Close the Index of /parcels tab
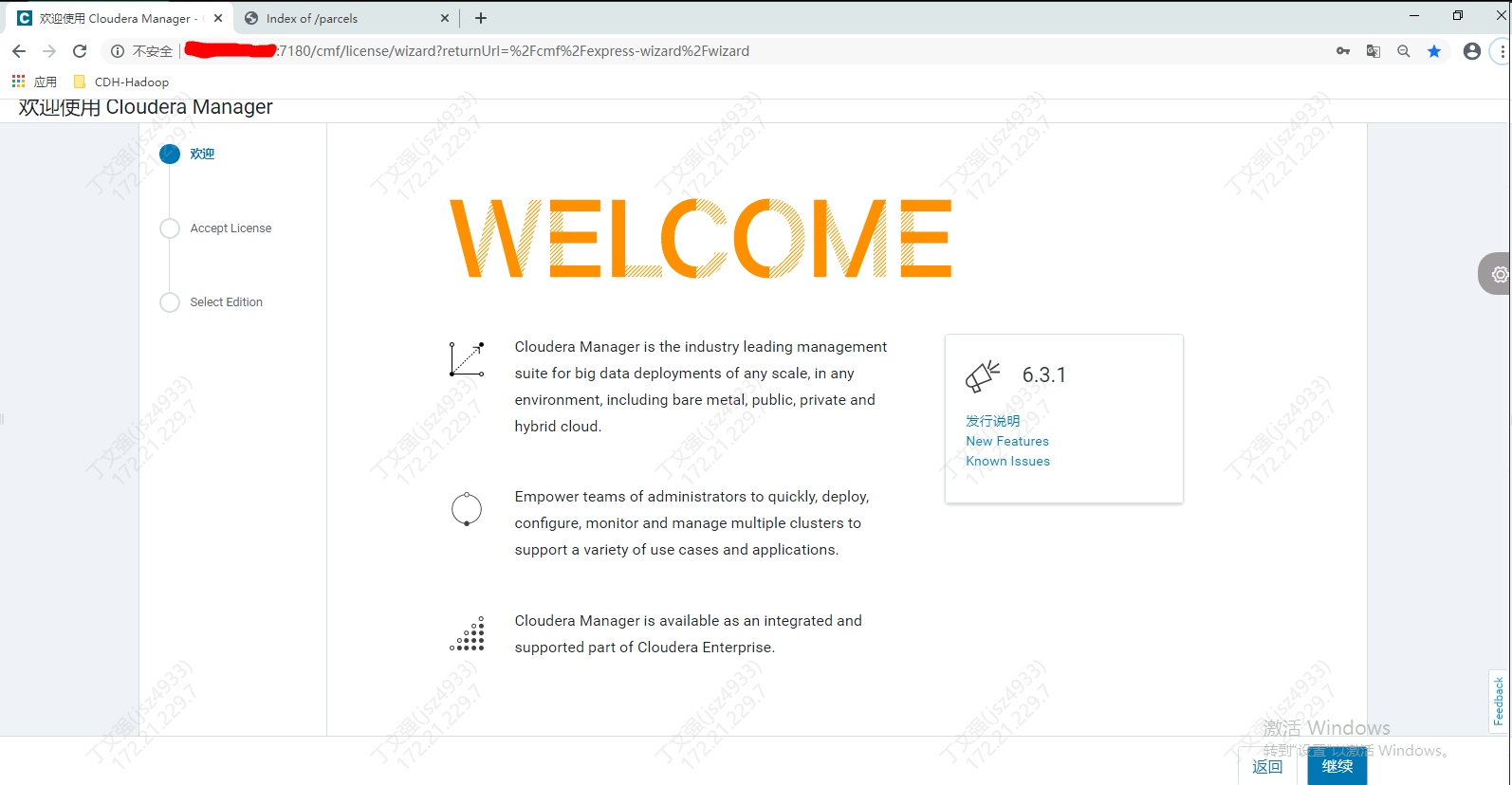 pyautogui.click(x=446, y=18)
